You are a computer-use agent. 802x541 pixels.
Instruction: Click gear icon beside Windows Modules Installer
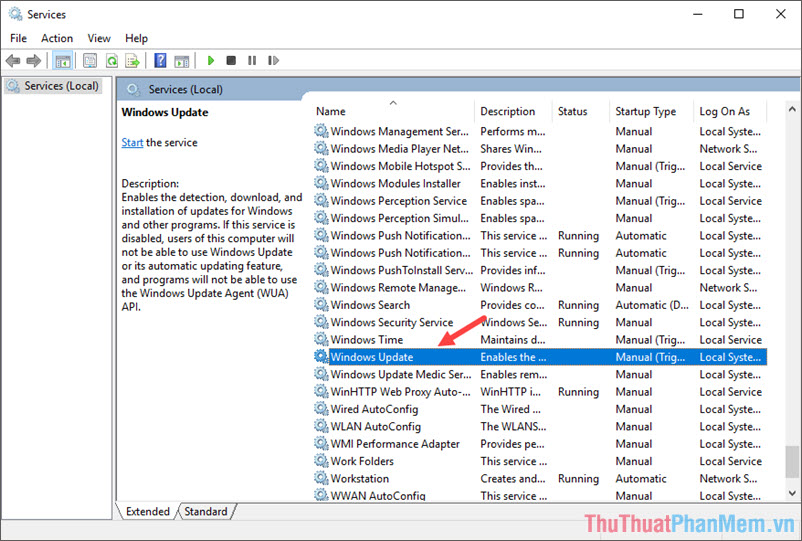[321, 183]
